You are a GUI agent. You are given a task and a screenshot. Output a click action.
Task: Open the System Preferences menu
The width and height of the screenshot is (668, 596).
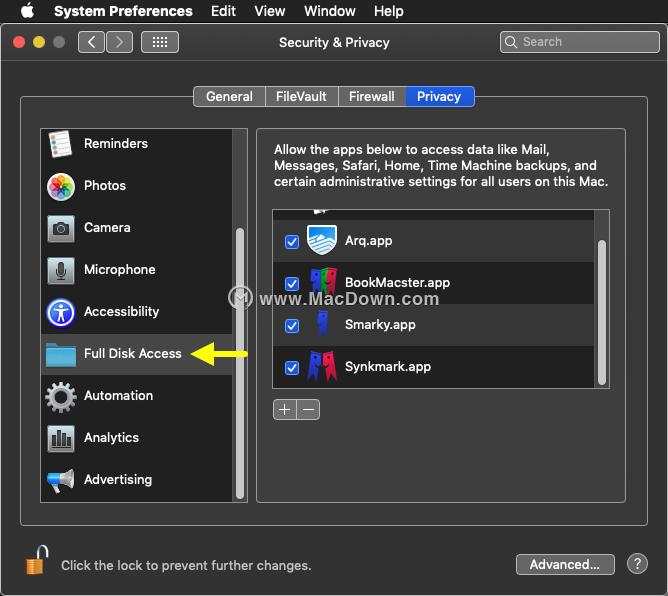click(123, 11)
